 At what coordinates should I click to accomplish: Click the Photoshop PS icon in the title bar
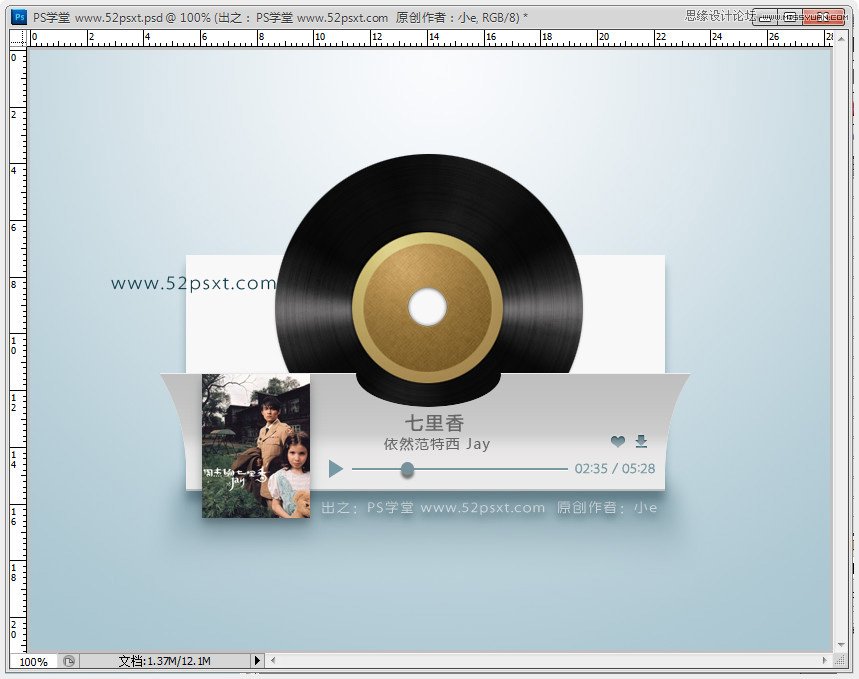[x=19, y=17]
